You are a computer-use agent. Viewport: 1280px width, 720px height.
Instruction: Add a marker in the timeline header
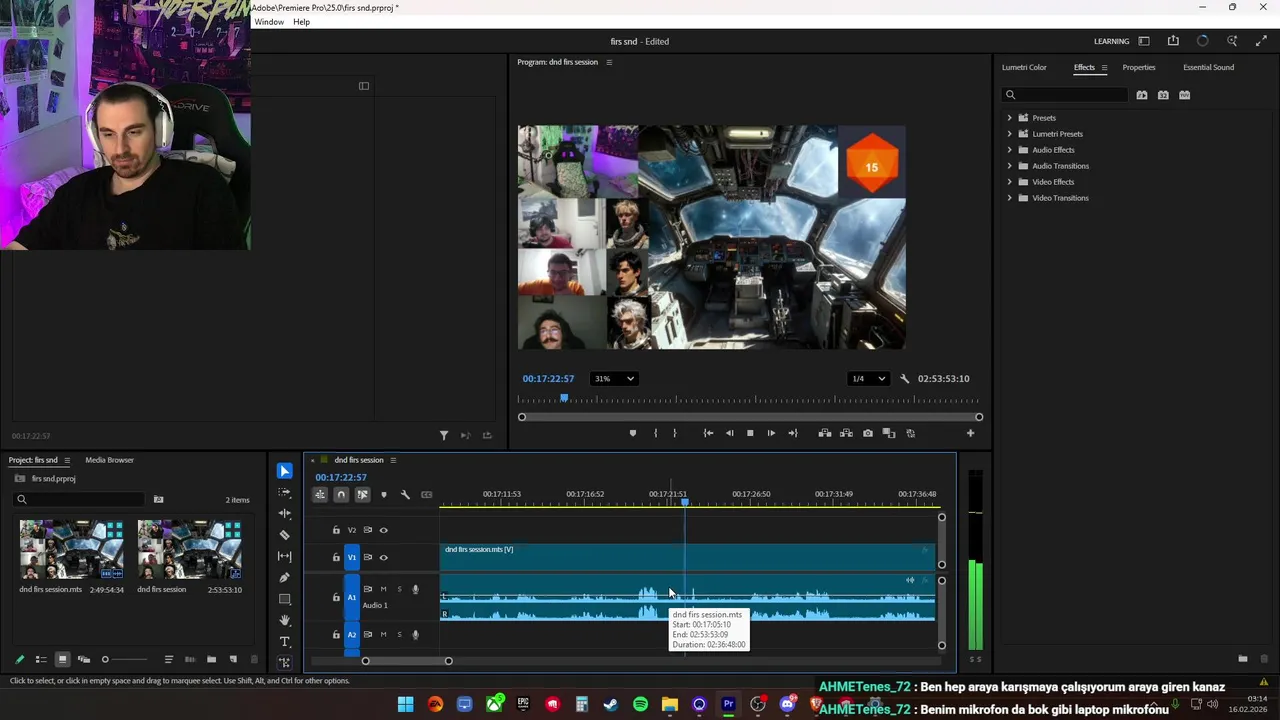[383, 494]
